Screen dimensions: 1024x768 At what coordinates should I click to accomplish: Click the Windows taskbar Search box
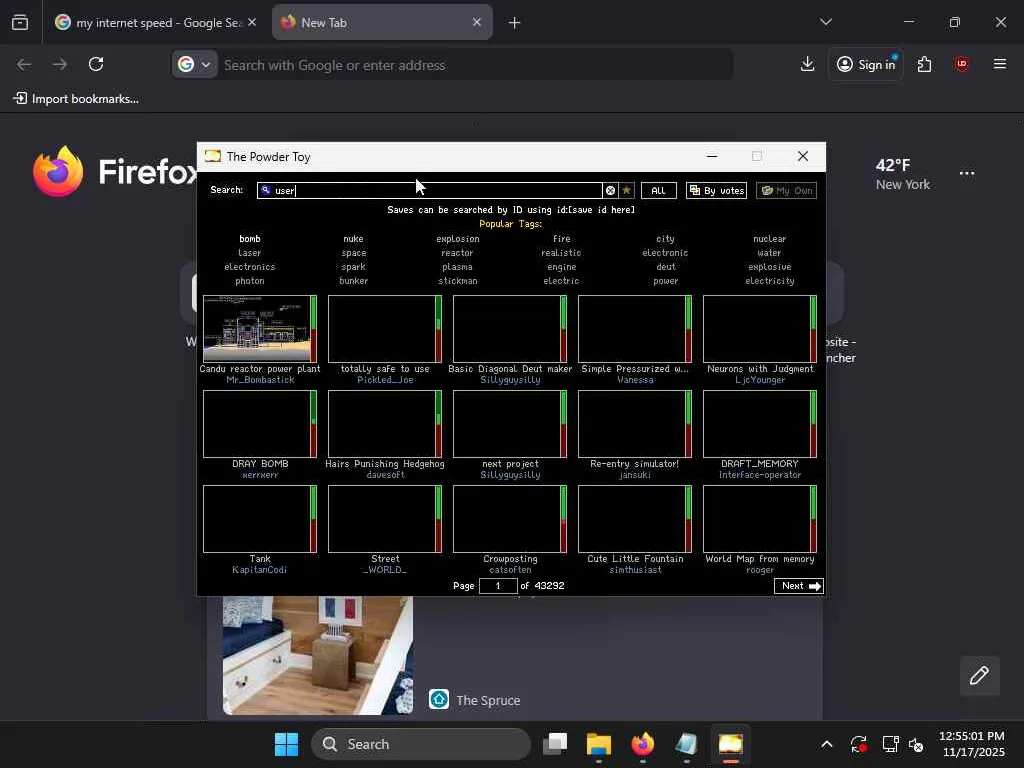pos(421,744)
